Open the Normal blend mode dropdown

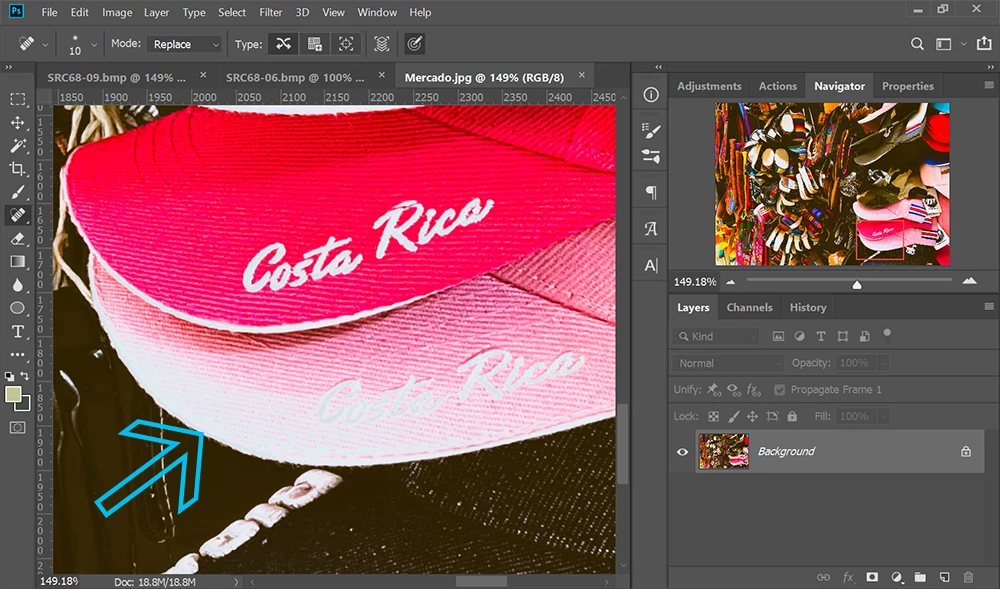728,363
